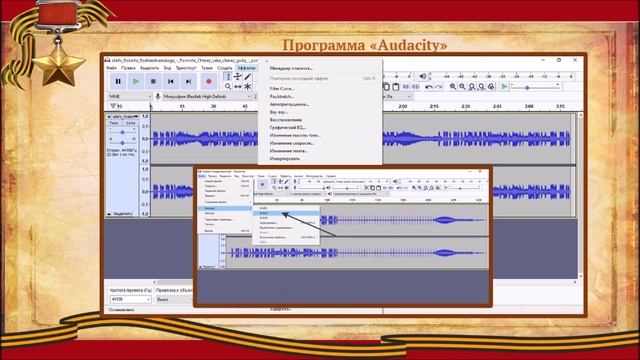The height and width of the screenshot is (360, 640).
Task: Click the Trim audio icon
Action: [x=406, y=87]
